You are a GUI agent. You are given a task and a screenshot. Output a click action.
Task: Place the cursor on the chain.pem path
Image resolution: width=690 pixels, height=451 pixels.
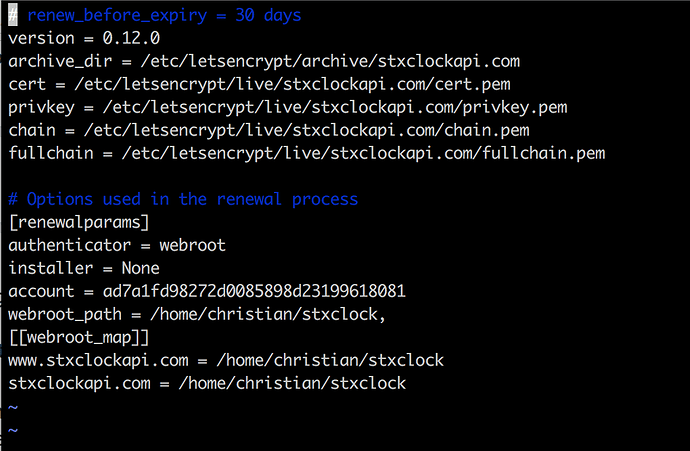pos(307,131)
